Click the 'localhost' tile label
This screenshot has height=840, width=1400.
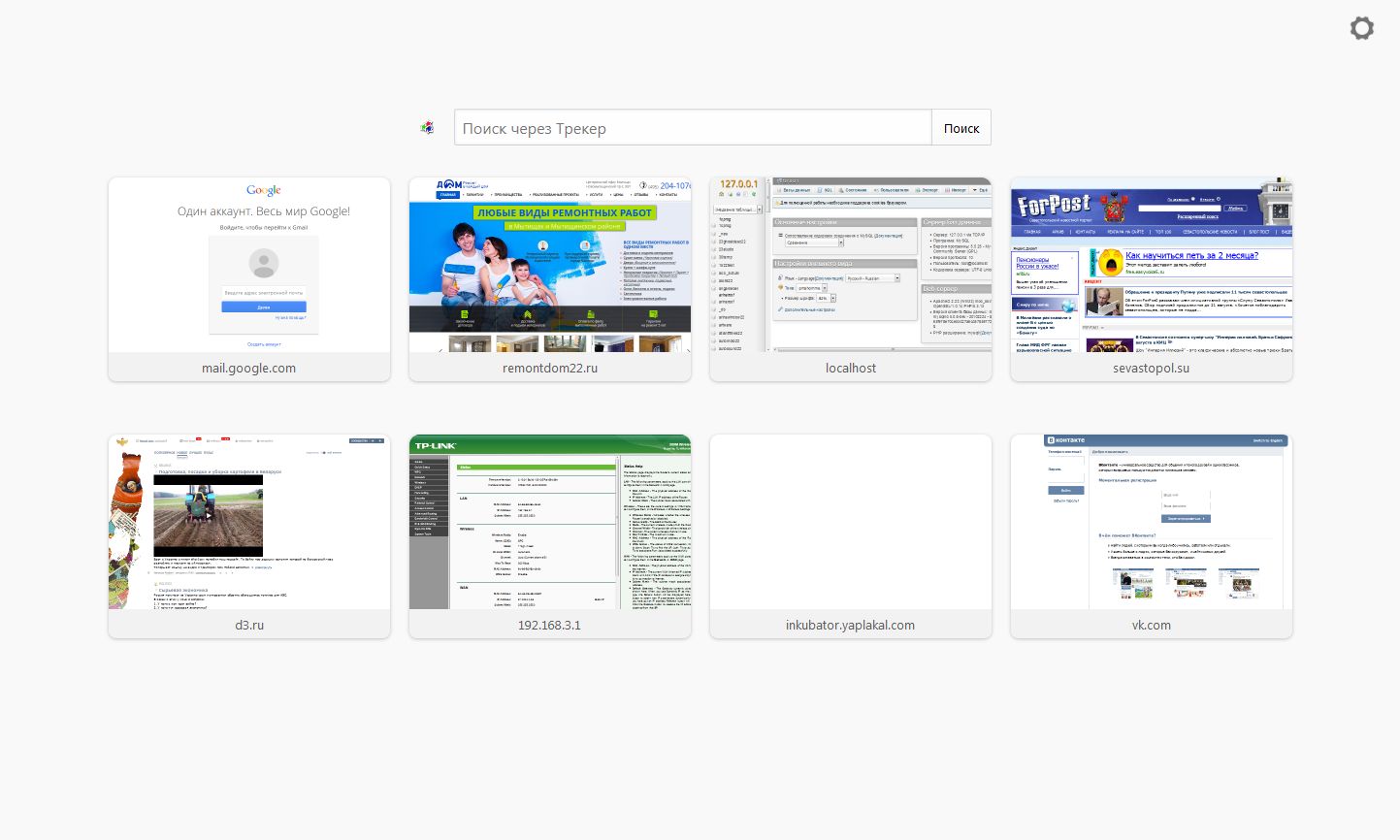click(x=851, y=368)
